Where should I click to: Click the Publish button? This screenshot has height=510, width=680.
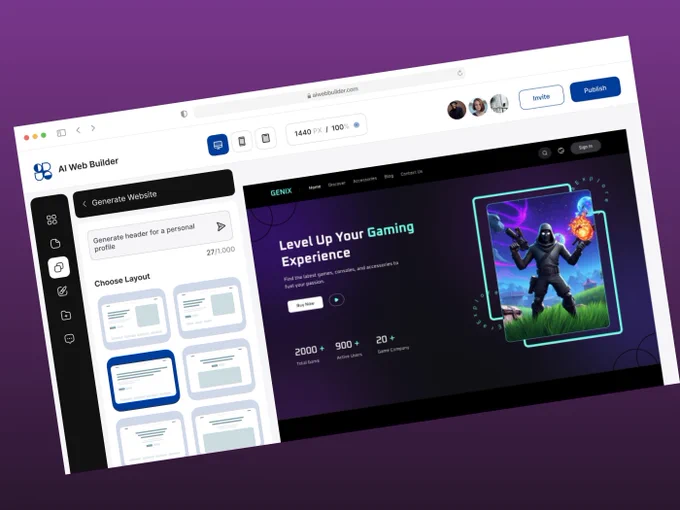595,89
